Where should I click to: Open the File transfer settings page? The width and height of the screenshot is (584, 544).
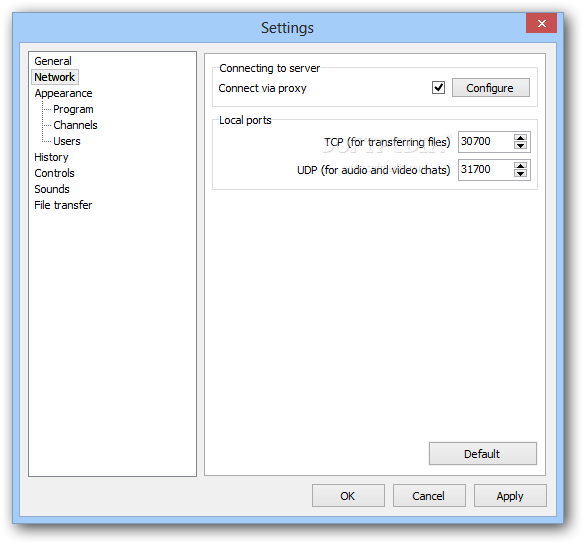(x=63, y=205)
